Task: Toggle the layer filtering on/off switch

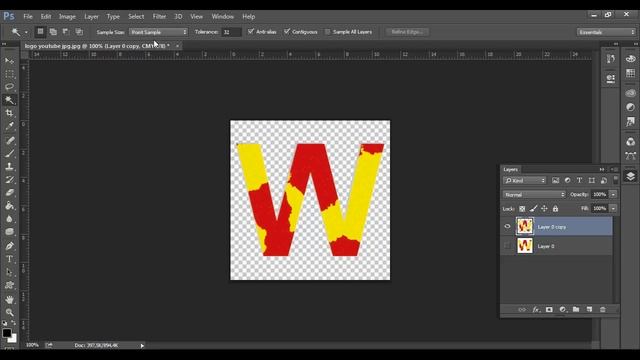Action: click(x=616, y=180)
